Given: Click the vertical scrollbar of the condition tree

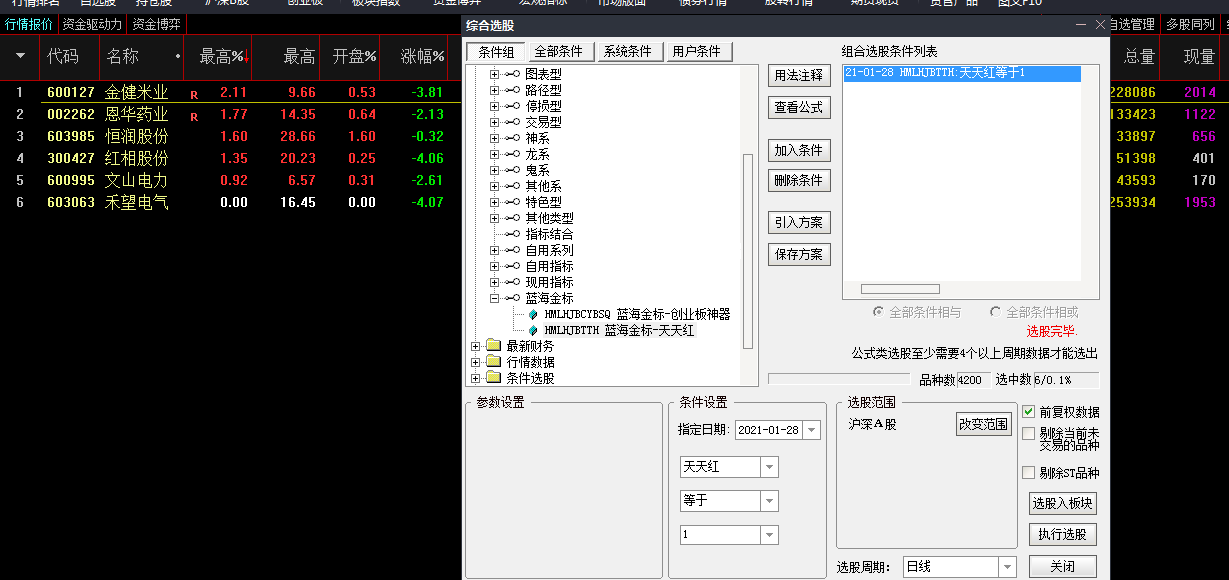Looking at the screenshot, I should (x=748, y=250).
